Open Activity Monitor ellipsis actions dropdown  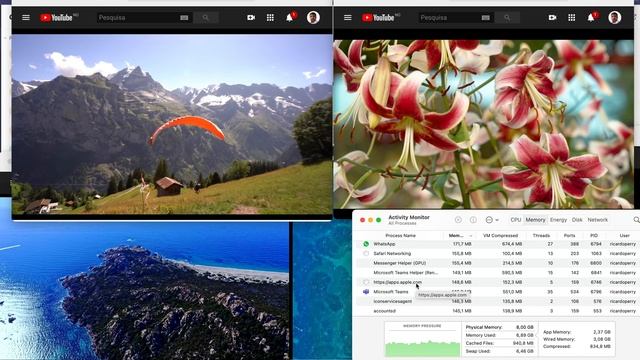coord(492,220)
